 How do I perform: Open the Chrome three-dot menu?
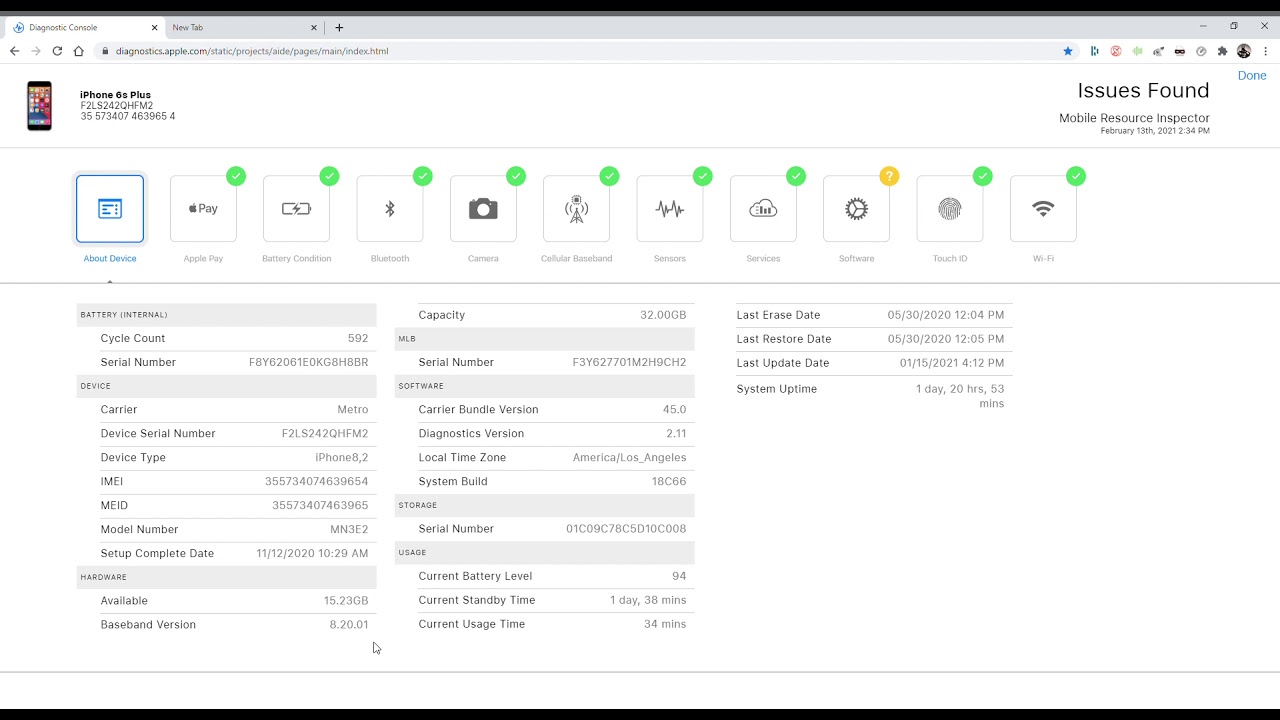[1265, 51]
